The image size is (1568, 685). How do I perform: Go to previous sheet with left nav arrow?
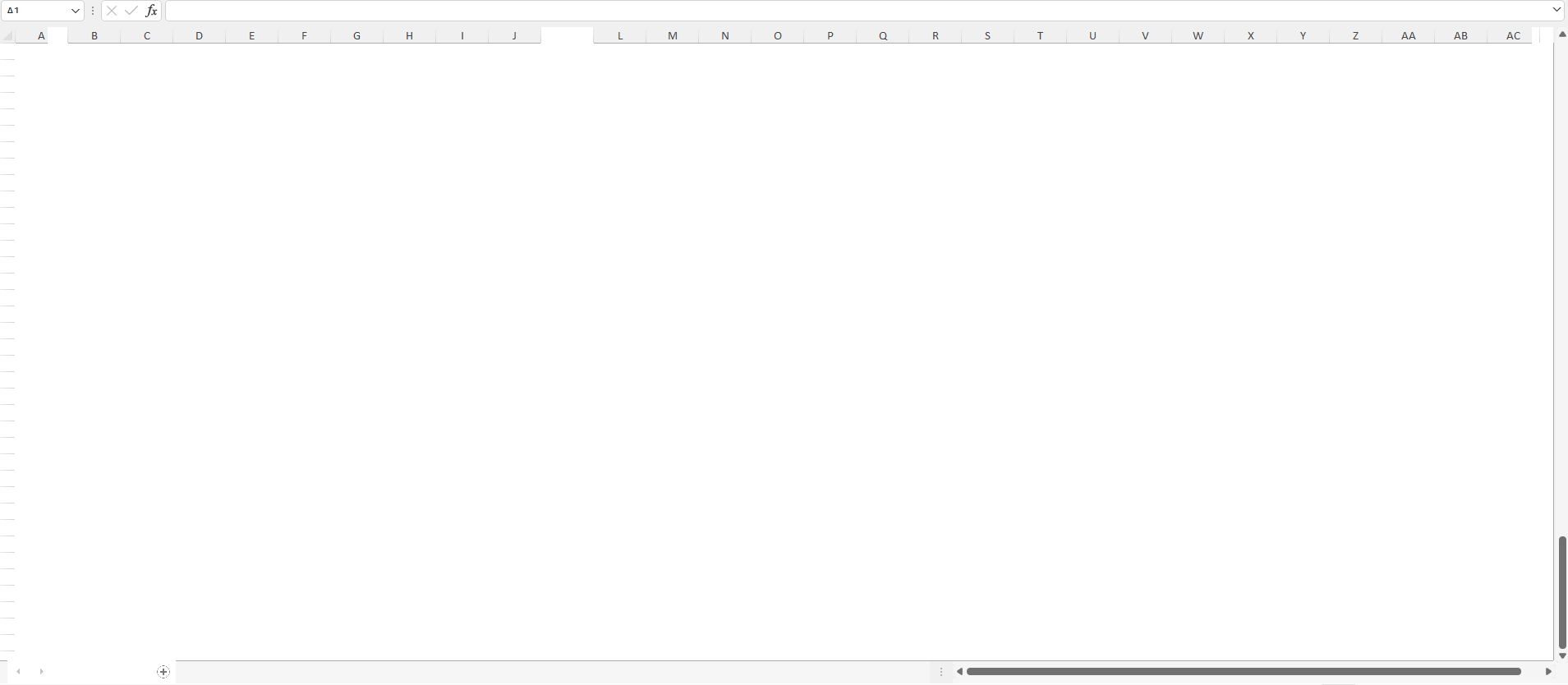[18, 672]
